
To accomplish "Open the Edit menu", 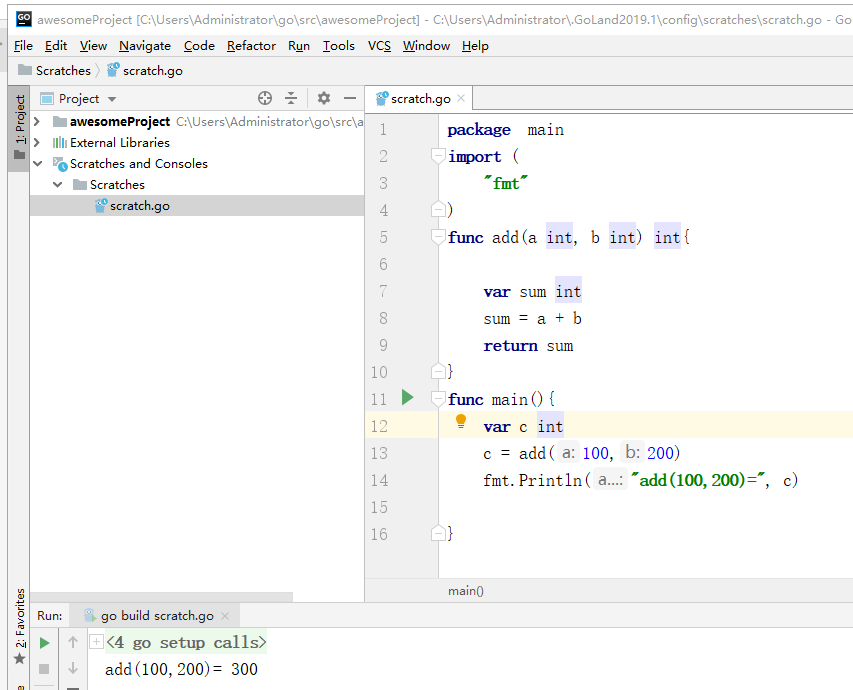I will tap(56, 46).
